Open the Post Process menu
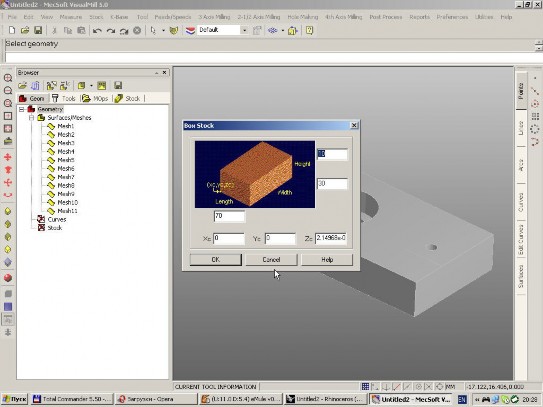 [x=385, y=17]
